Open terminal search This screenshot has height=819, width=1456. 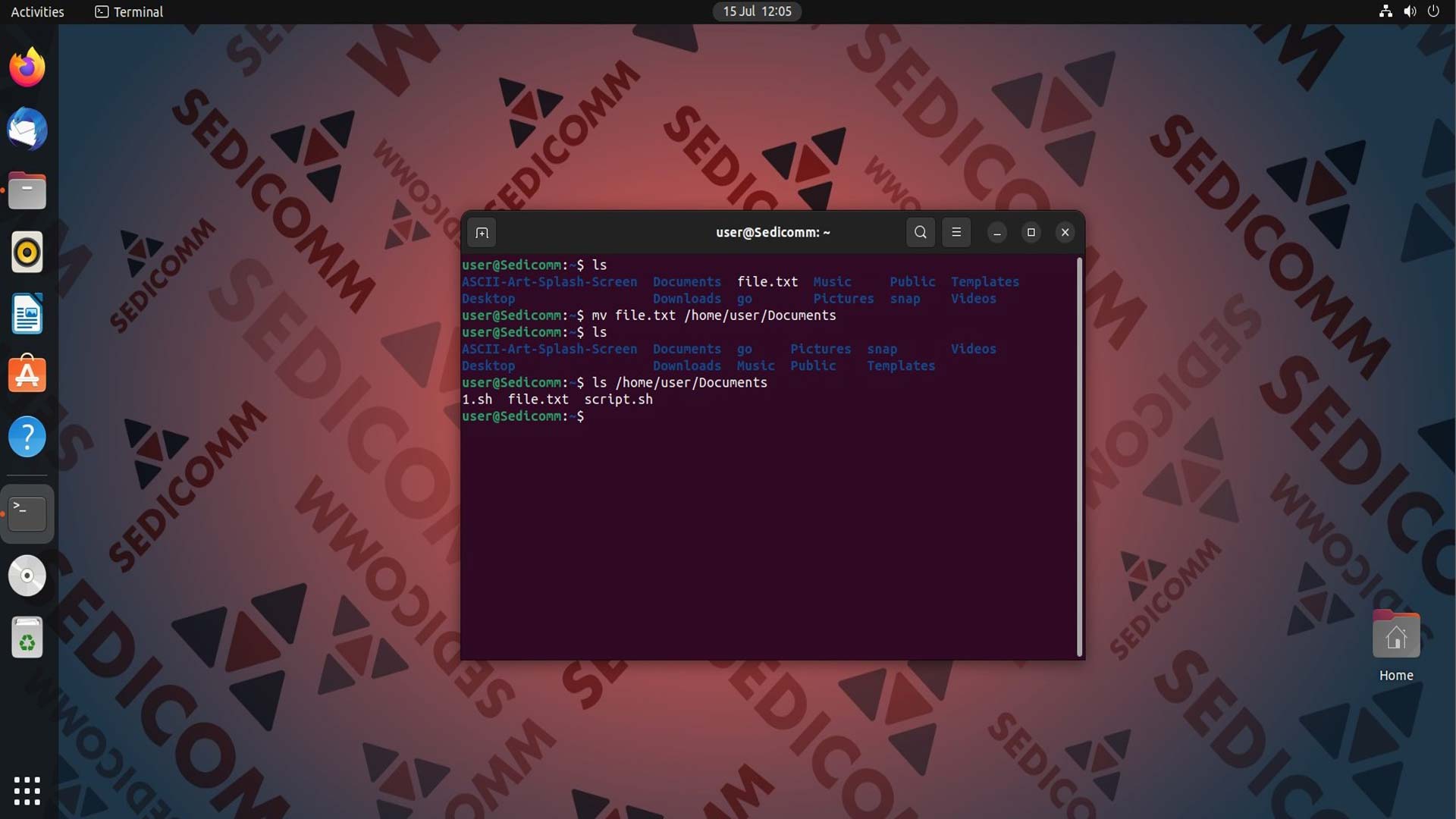pos(921,233)
